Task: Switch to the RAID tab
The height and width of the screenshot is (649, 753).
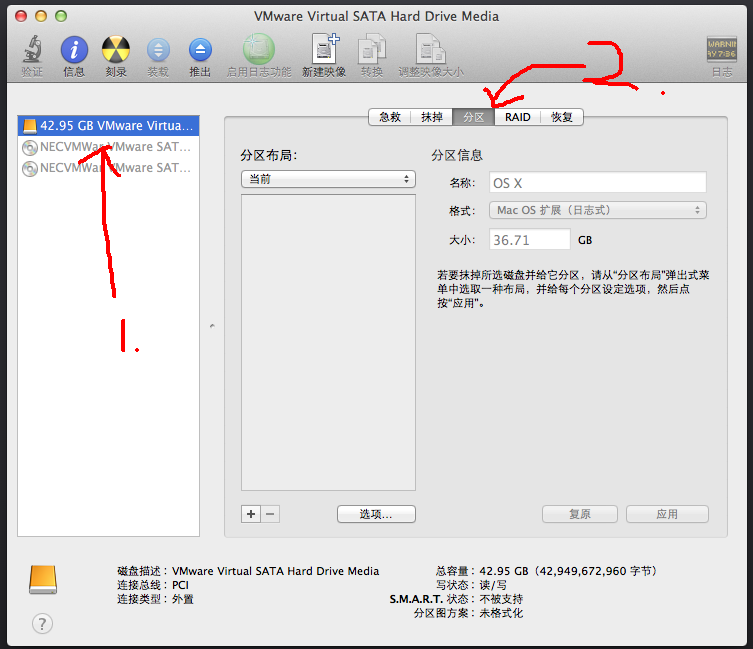Action: tap(517, 117)
